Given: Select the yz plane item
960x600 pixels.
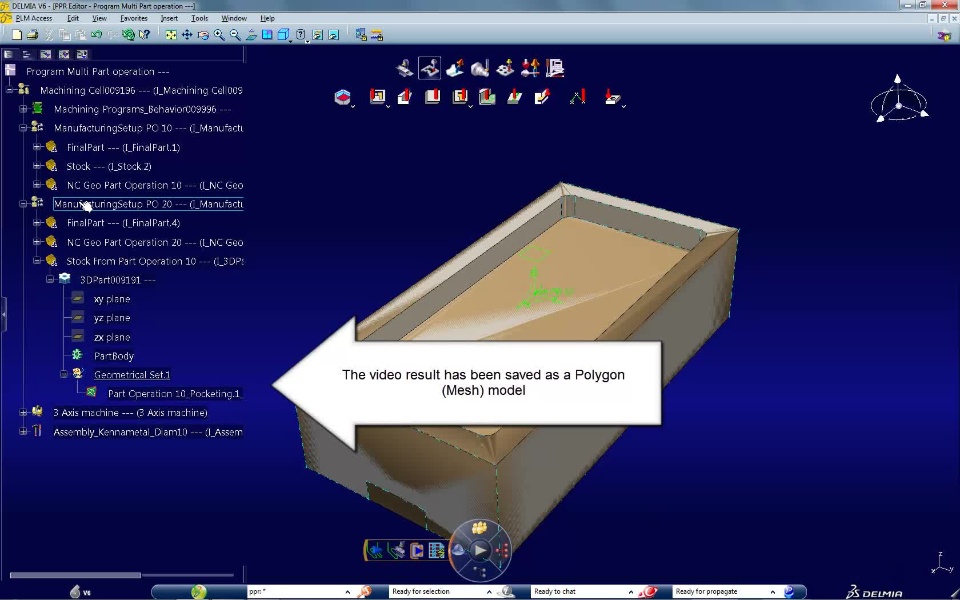Looking at the screenshot, I should click(111, 318).
